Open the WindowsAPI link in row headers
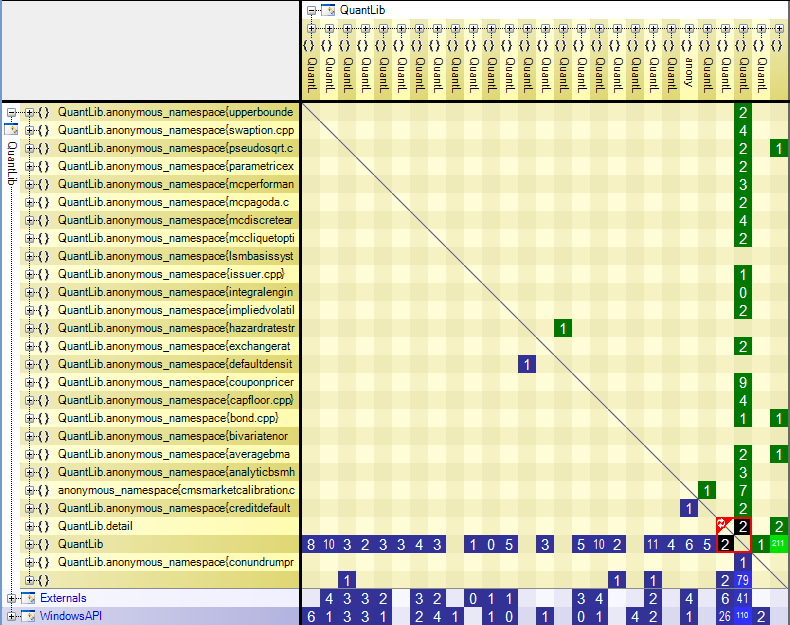This screenshot has width=790, height=625. tap(71, 616)
